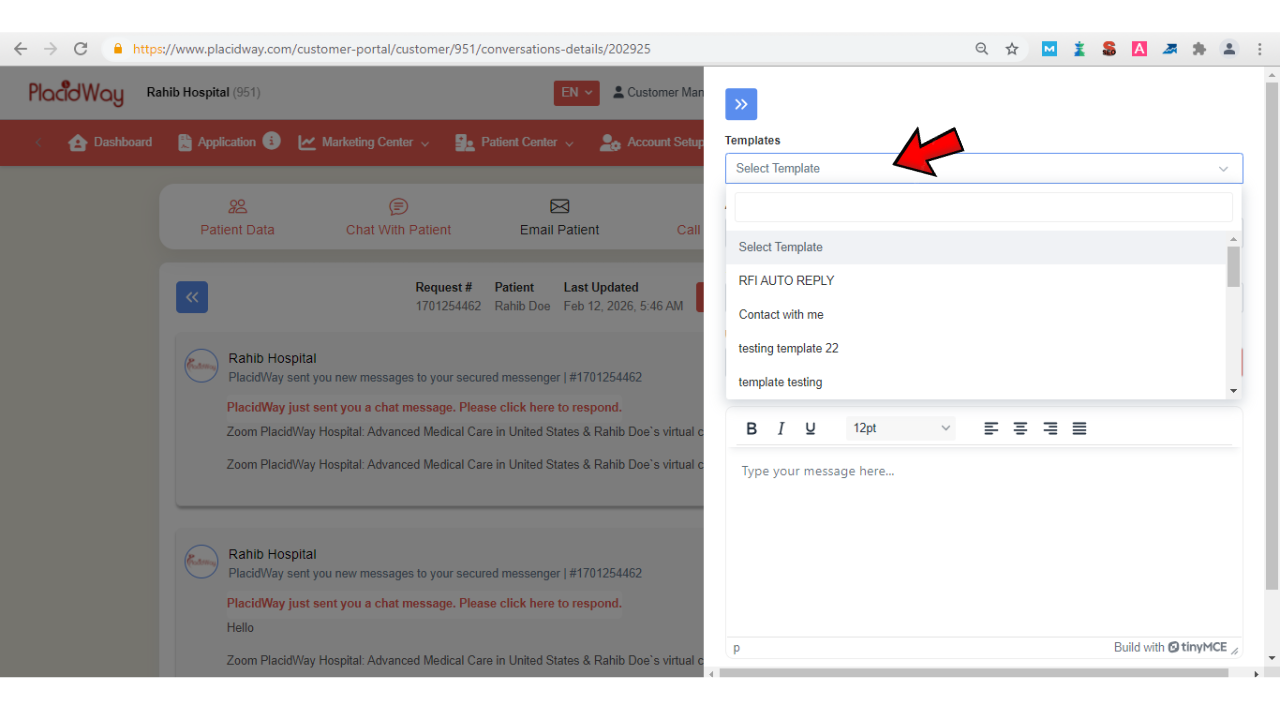Select the RFI AUTO REPLY template option

pos(786,280)
